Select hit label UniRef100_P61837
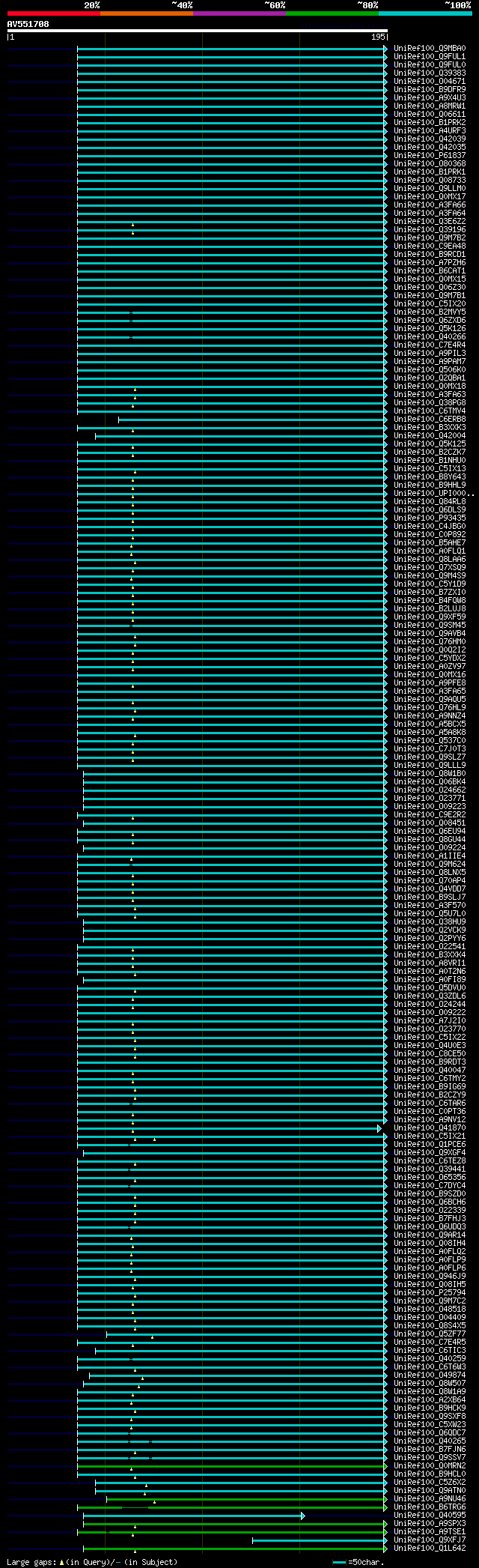 pos(430,155)
